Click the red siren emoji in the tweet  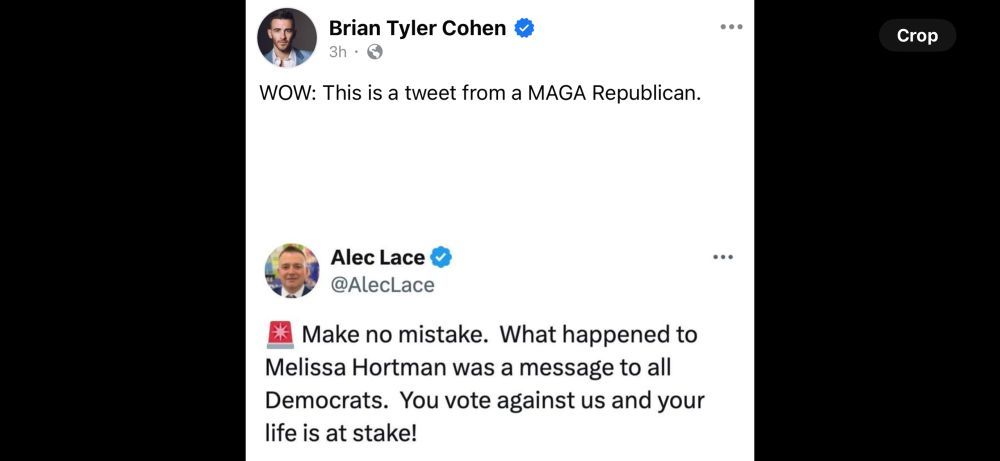click(x=279, y=334)
